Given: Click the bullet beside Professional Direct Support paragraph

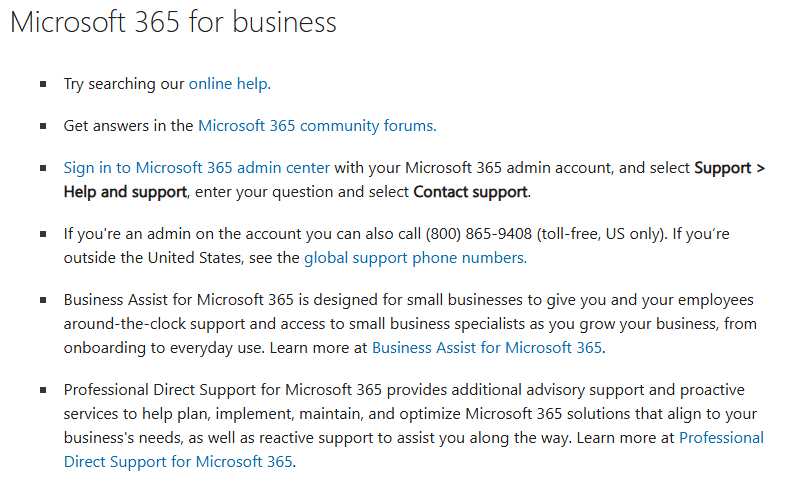Looking at the screenshot, I should (x=43, y=390).
